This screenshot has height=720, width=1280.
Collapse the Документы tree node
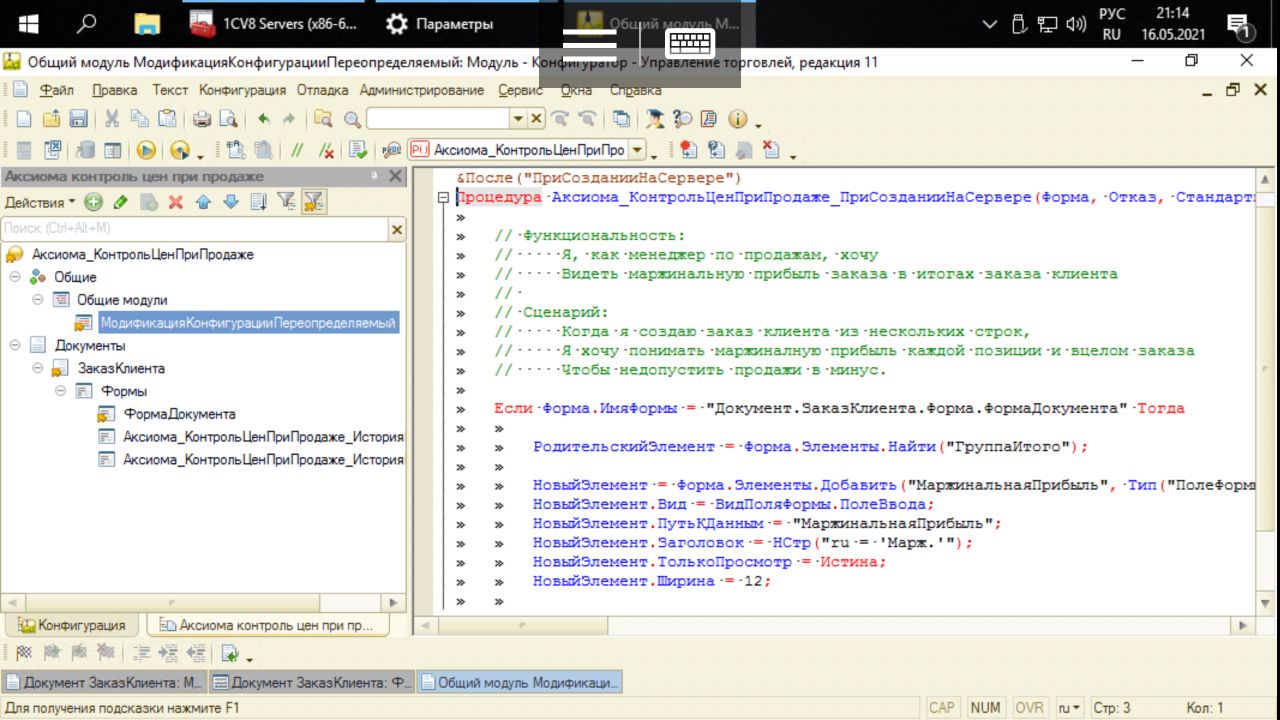16,345
